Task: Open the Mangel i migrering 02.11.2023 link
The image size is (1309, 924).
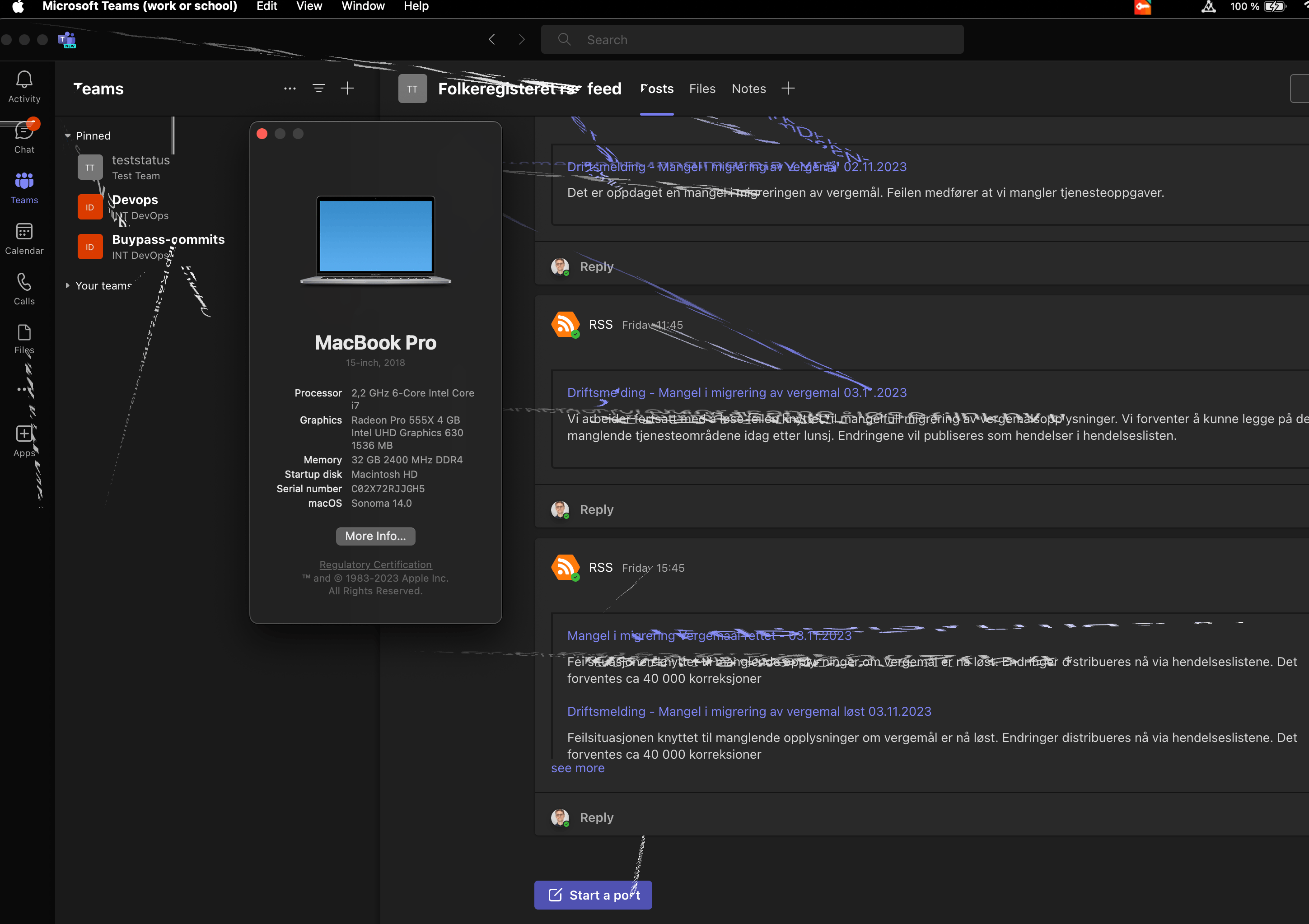Action: pyautogui.click(x=737, y=167)
